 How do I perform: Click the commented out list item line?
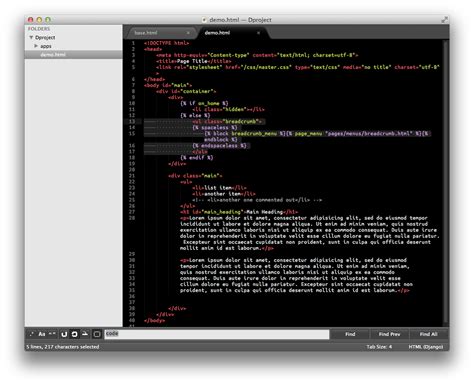coord(257,200)
